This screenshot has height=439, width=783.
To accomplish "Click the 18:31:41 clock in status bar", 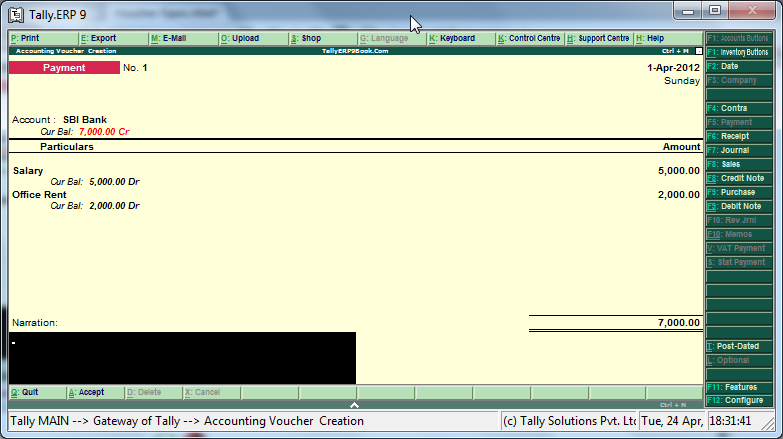I will pyautogui.click(x=730, y=421).
